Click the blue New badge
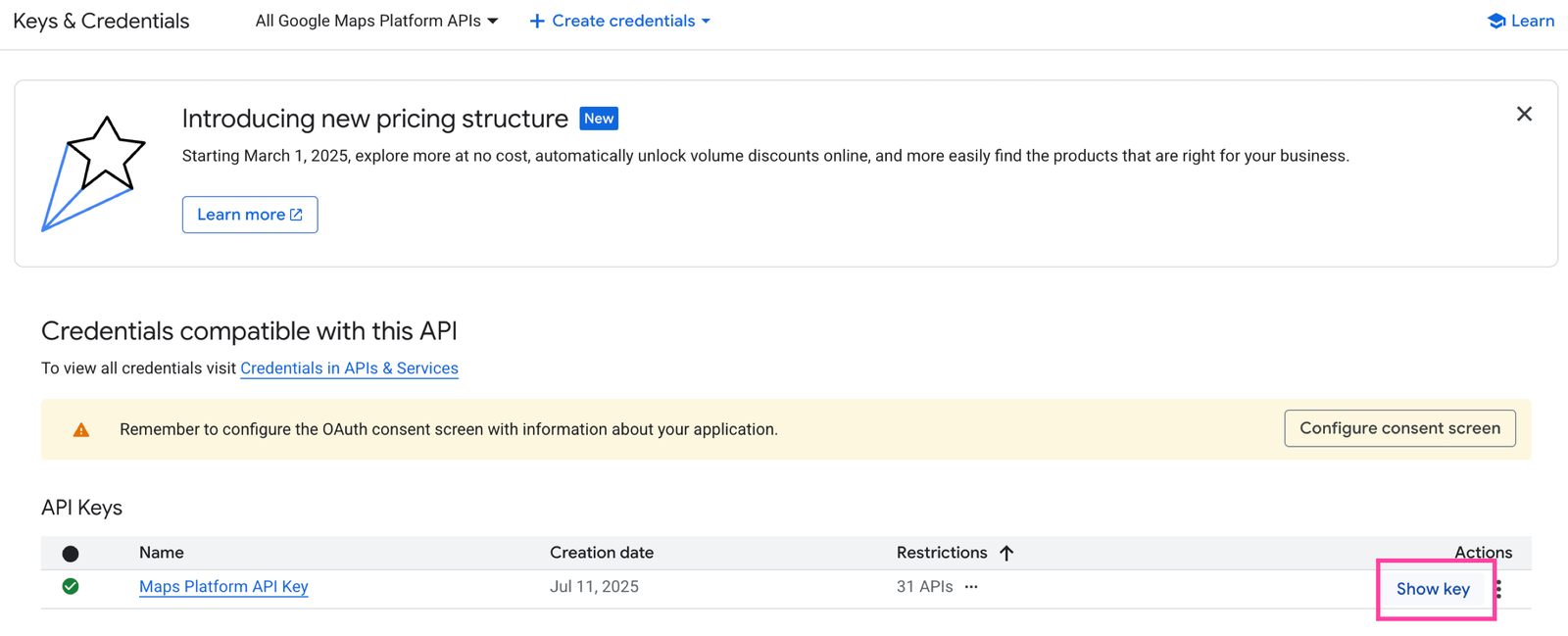1568x636 pixels. pyautogui.click(x=599, y=119)
